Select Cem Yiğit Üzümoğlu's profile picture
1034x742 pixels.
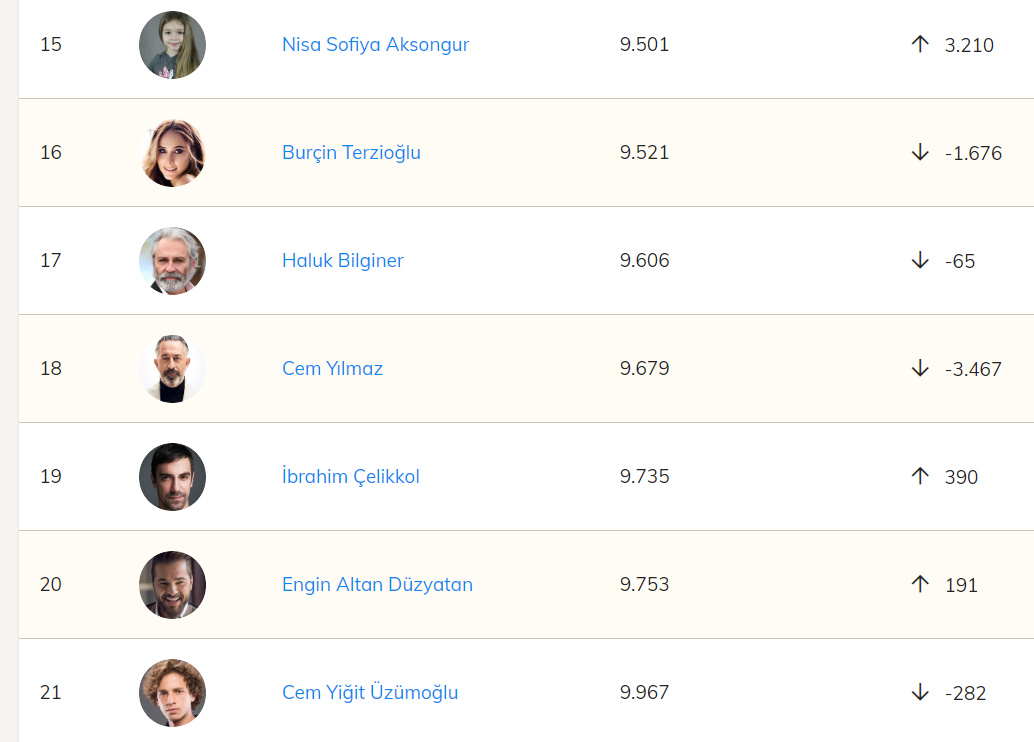point(172,693)
